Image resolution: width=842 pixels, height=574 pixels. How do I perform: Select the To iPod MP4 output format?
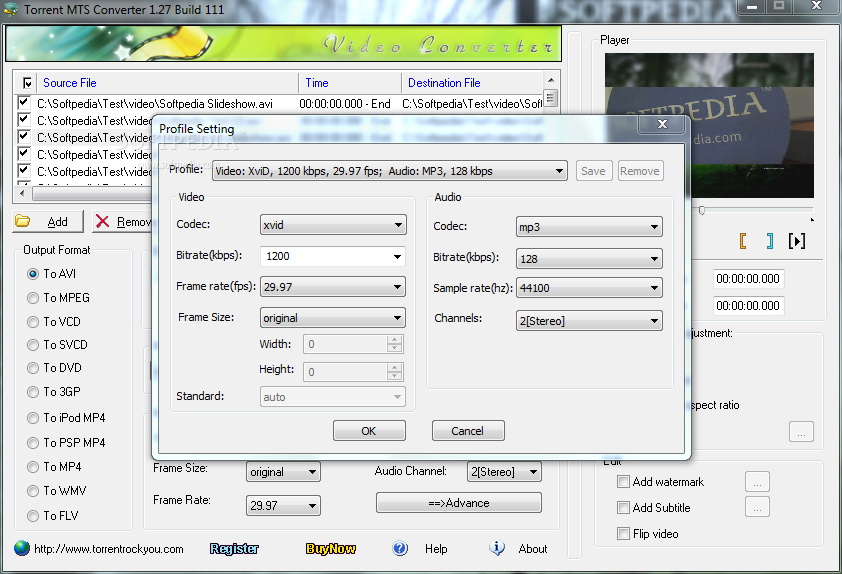33,418
